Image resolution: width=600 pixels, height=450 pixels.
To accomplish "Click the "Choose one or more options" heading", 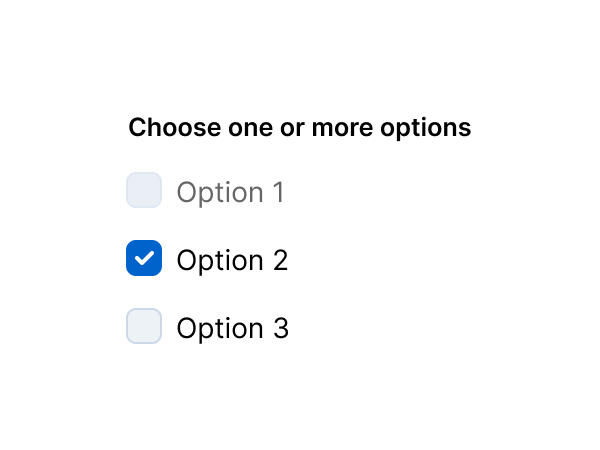I will (300, 128).
